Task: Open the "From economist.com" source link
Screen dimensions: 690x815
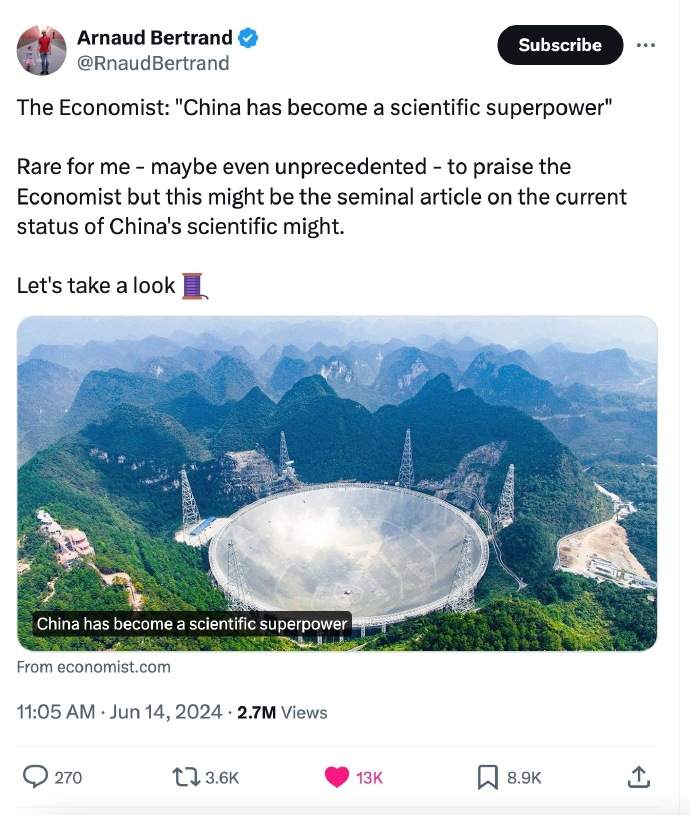Action: (x=94, y=666)
